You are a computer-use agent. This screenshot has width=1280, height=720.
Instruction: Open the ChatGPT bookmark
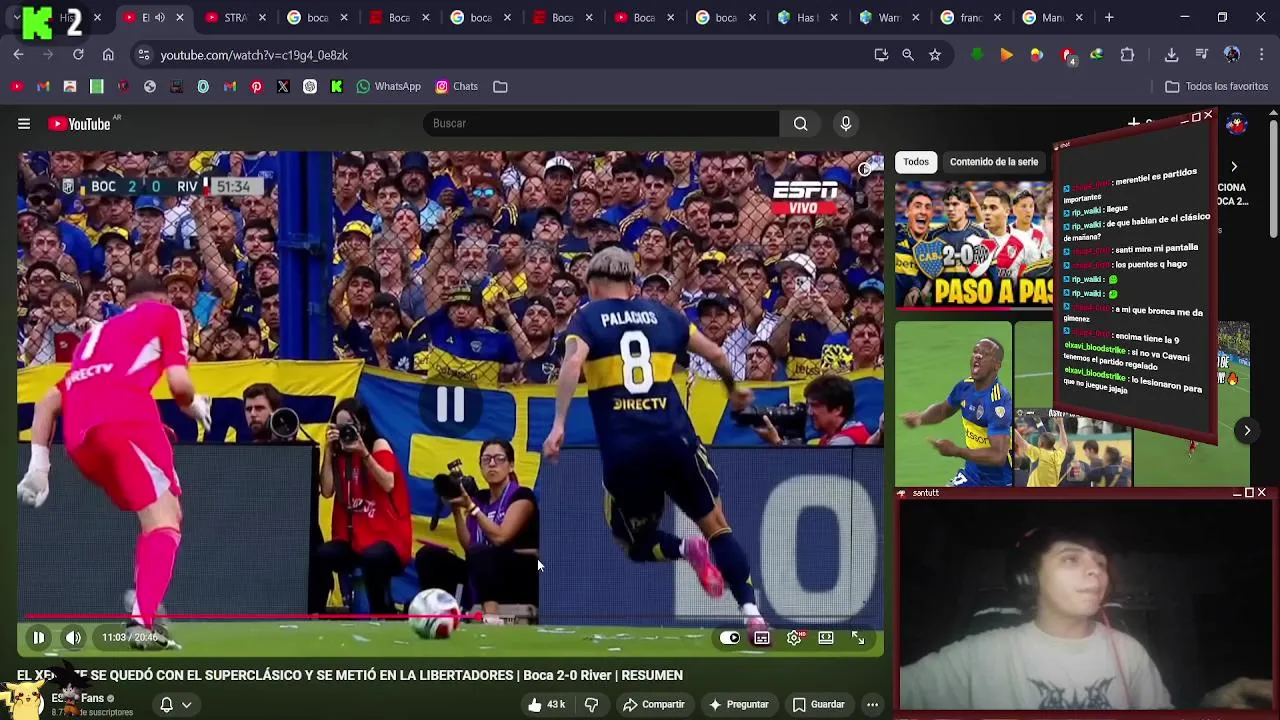310,86
